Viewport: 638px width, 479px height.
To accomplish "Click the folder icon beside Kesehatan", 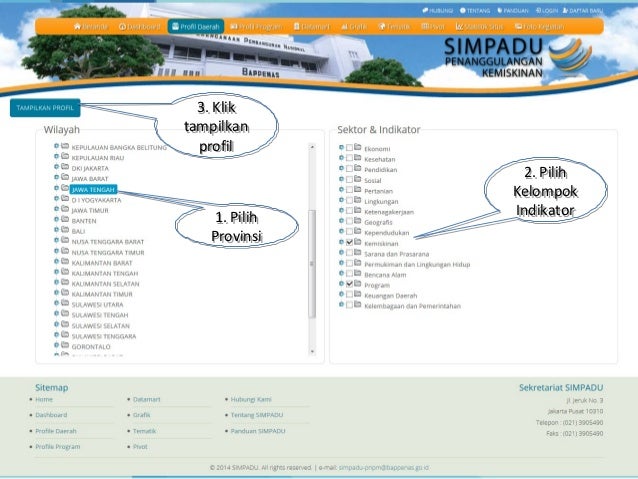I will click(358, 158).
